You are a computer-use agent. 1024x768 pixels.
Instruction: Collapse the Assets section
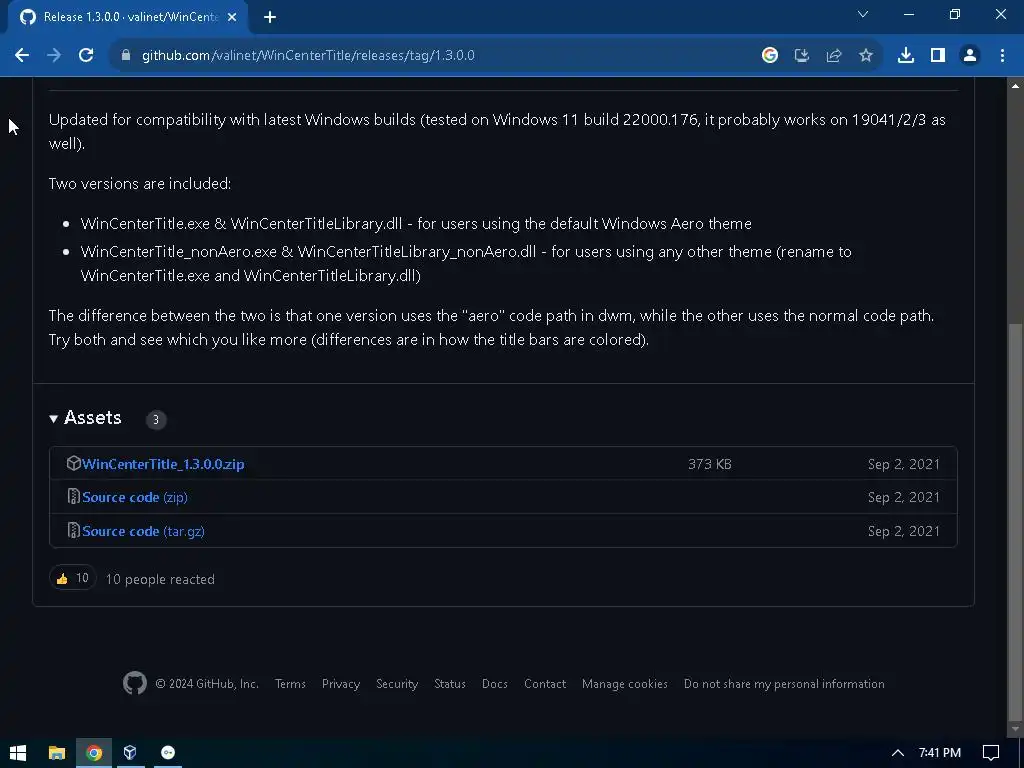(86, 418)
